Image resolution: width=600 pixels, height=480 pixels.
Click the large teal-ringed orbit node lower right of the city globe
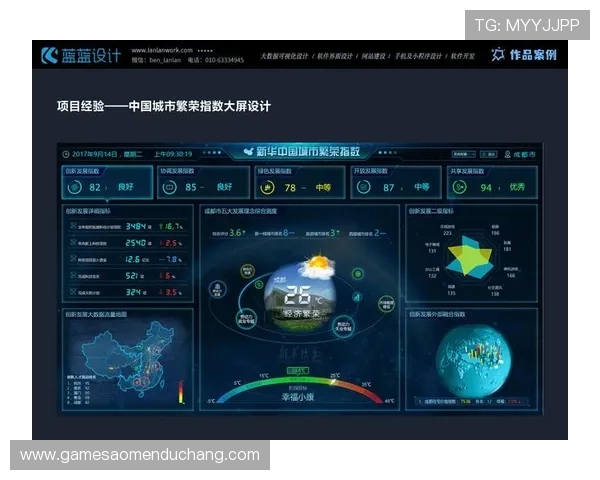click(x=343, y=327)
